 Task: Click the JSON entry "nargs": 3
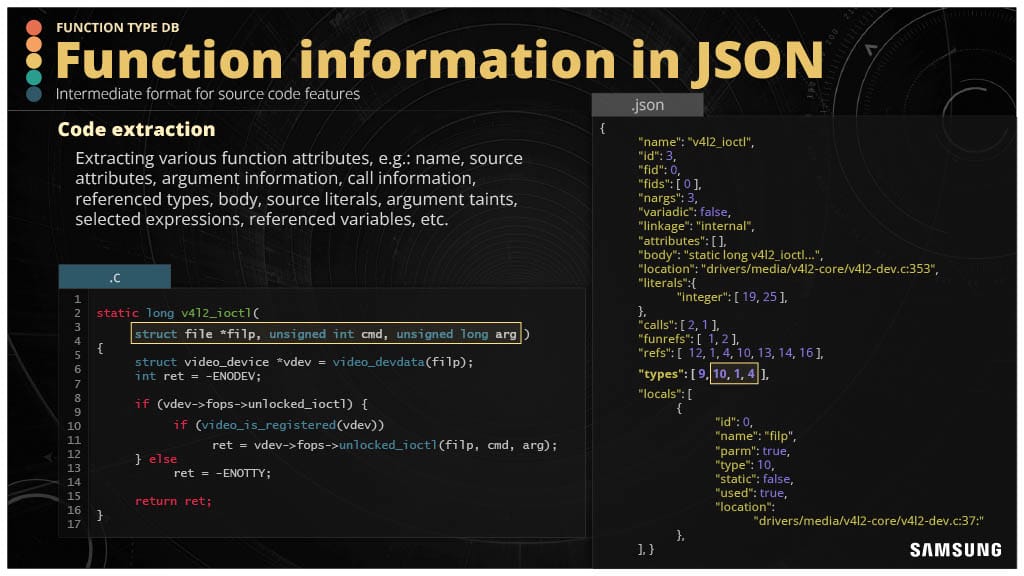tap(667, 198)
